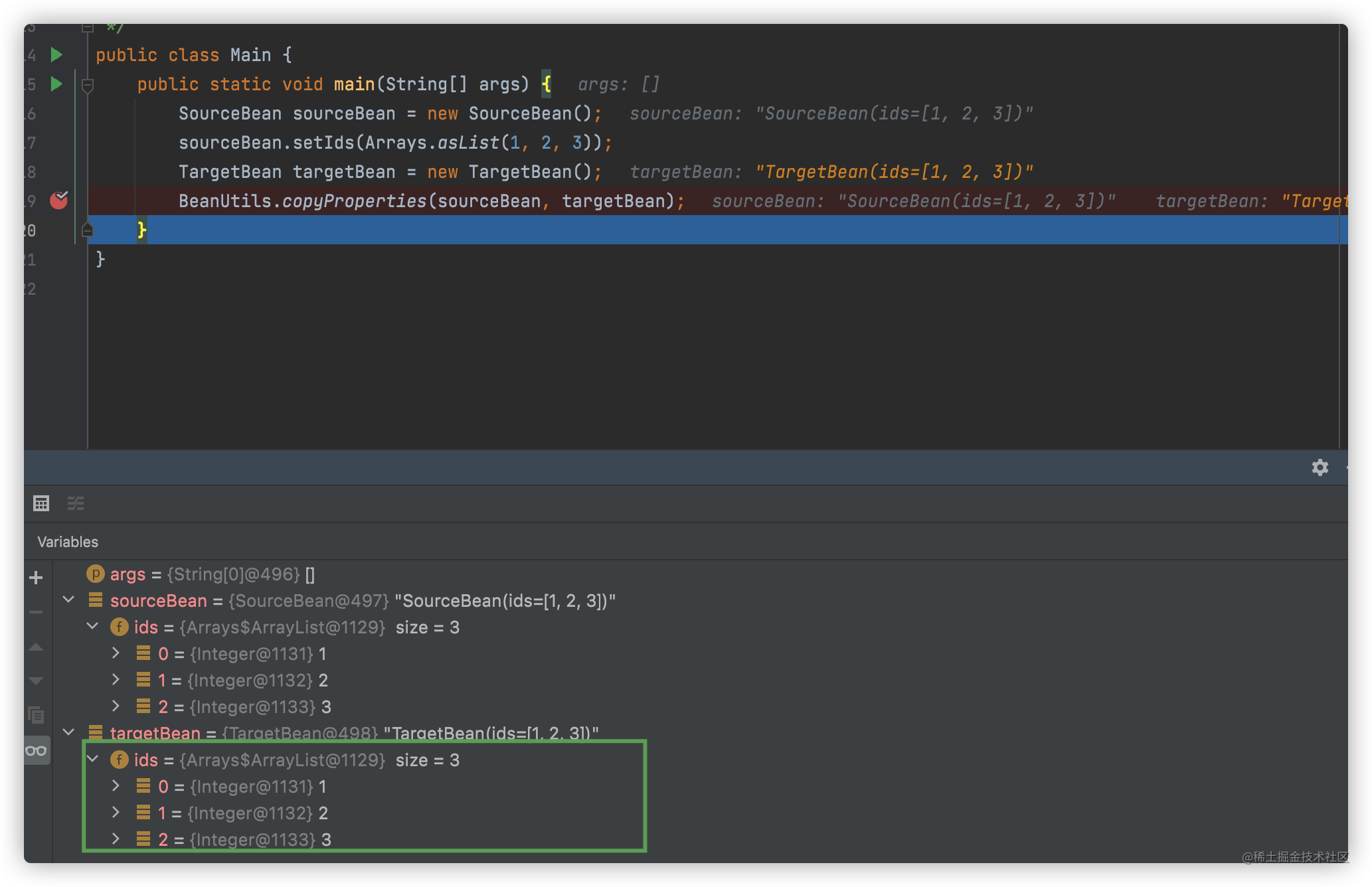Run the Main class via gutter arrow

(x=56, y=55)
